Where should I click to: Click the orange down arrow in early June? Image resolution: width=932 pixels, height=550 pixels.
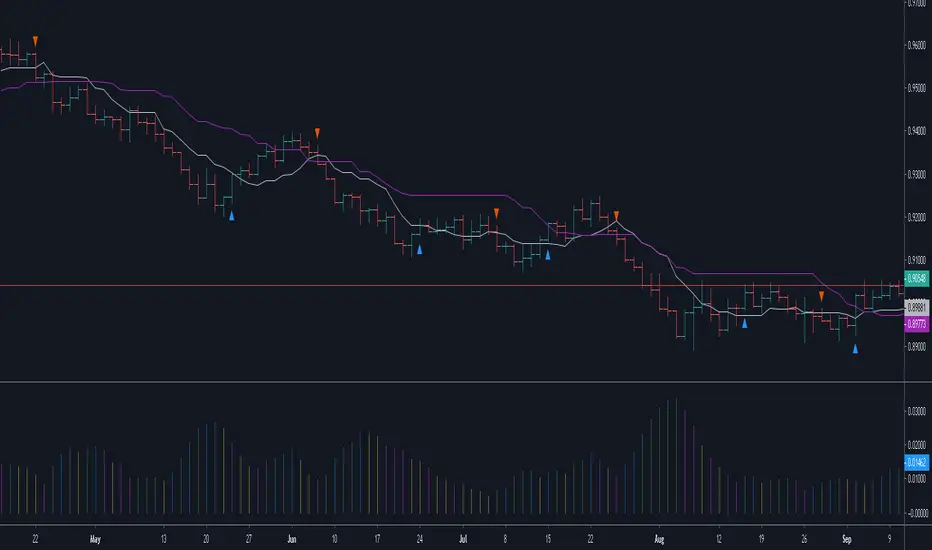318,132
